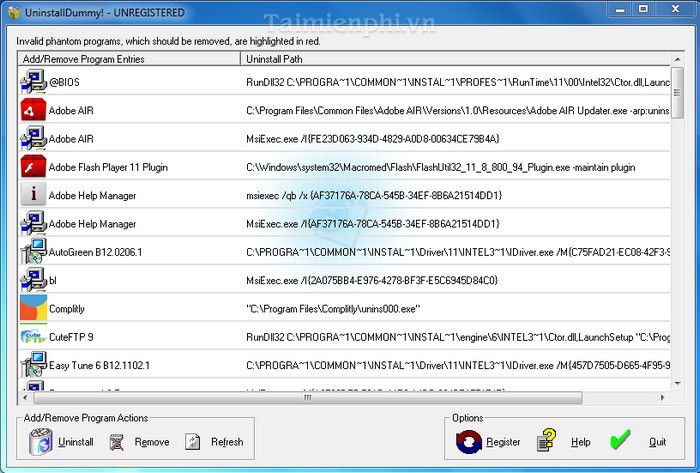Click the Easy Tune 6 B12.1102.1 setup icon

click(x=33, y=365)
